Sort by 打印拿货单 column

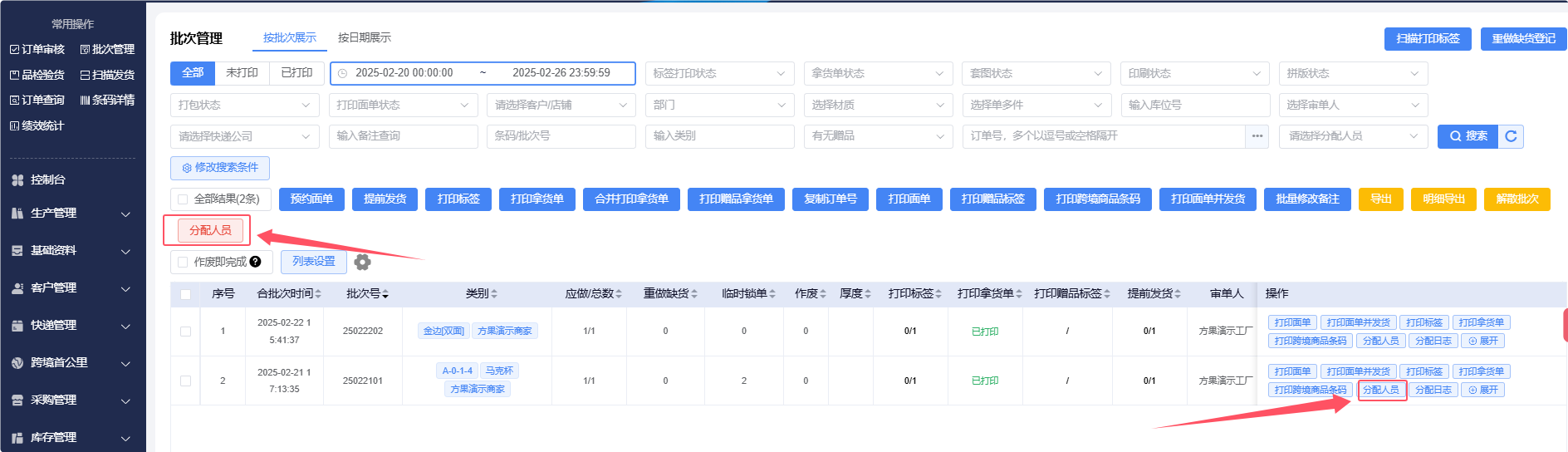[1019, 294]
